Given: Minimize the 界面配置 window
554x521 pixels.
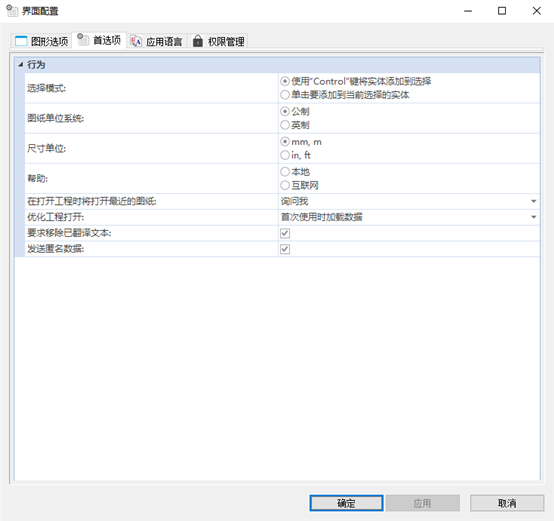Looking at the screenshot, I should coord(468,11).
